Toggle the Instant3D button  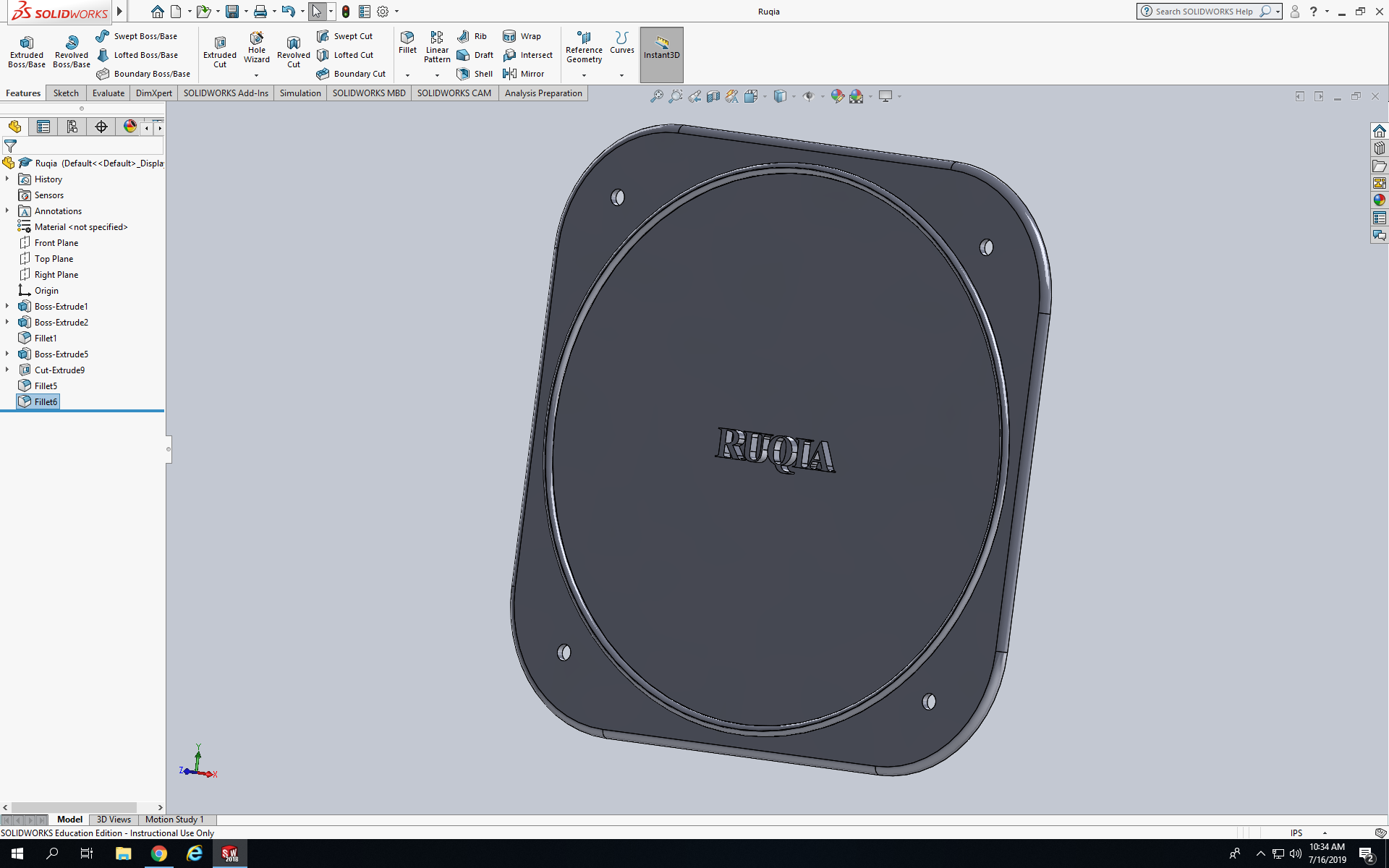coord(661,48)
